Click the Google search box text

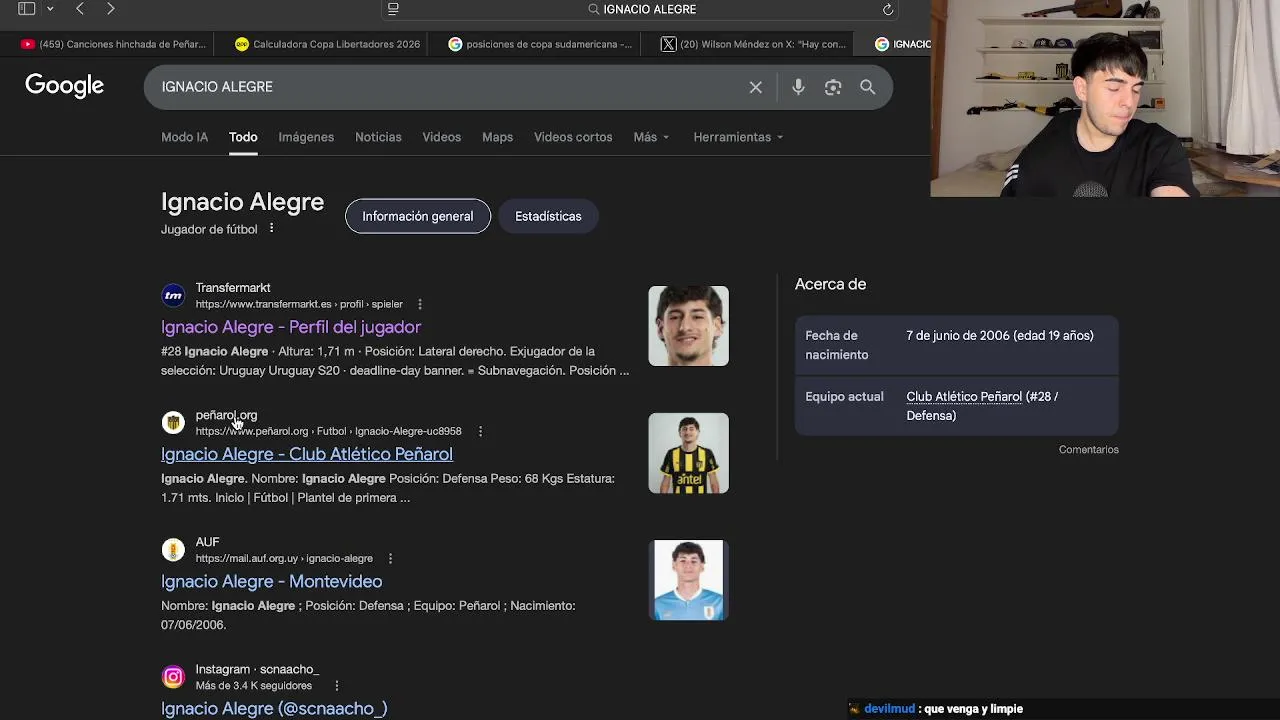pyautogui.click(x=217, y=87)
